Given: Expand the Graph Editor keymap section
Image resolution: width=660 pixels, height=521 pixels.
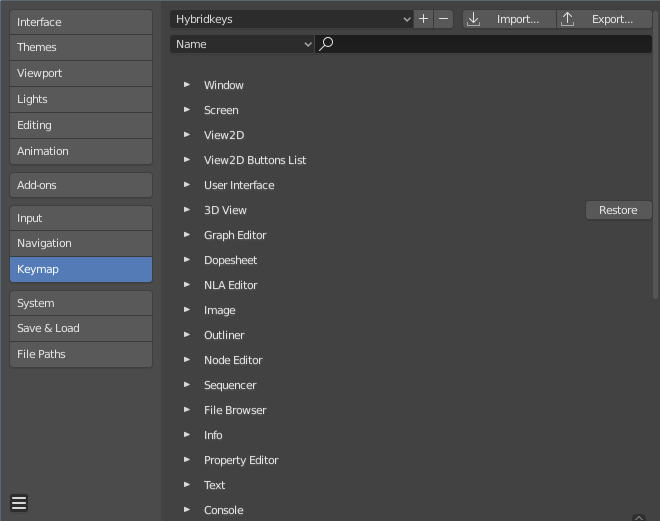Looking at the screenshot, I should point(187,235).
